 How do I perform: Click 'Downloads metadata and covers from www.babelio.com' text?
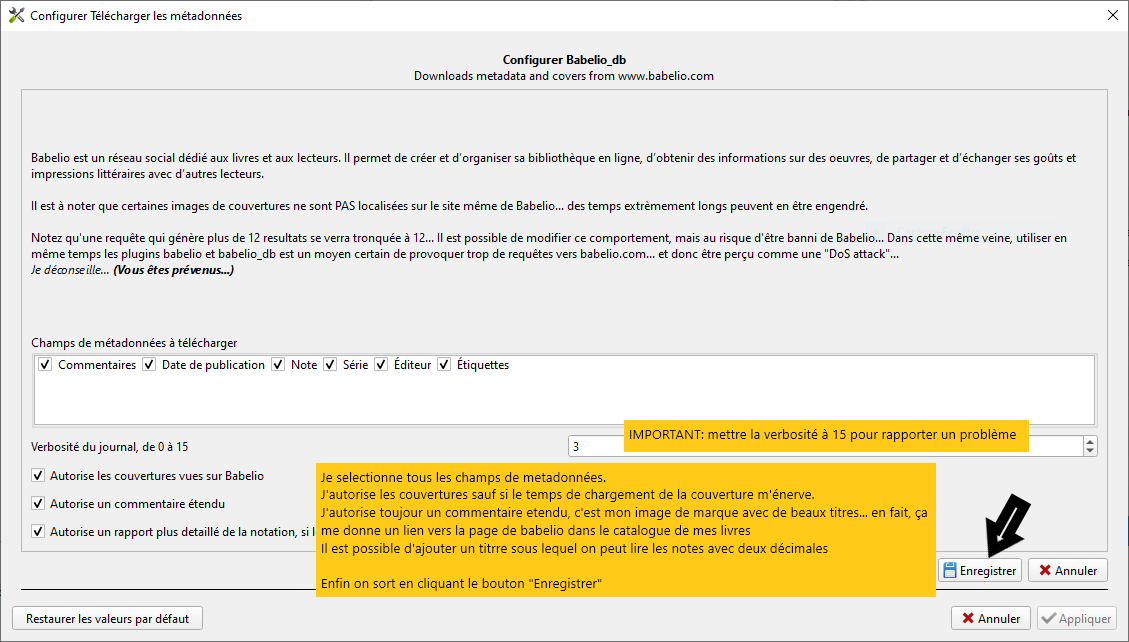564,76
